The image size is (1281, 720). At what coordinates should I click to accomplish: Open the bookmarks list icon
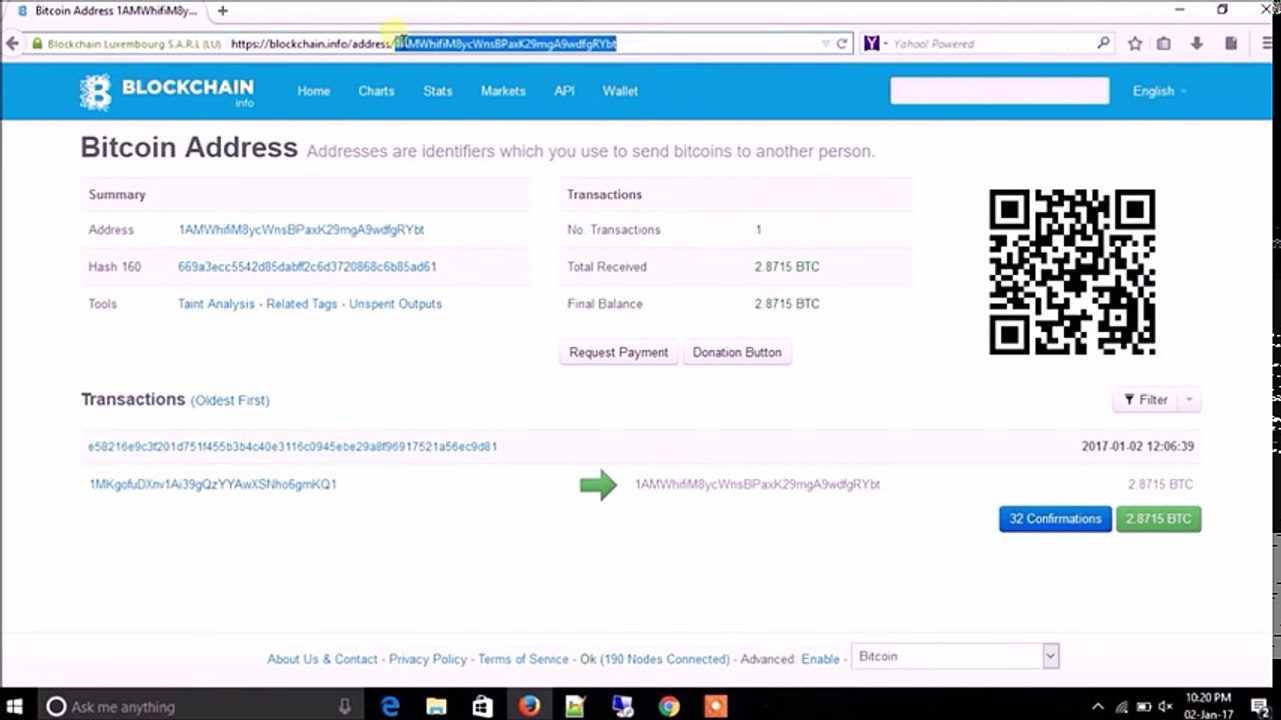pyautogui.click(x=1164, y=44)
